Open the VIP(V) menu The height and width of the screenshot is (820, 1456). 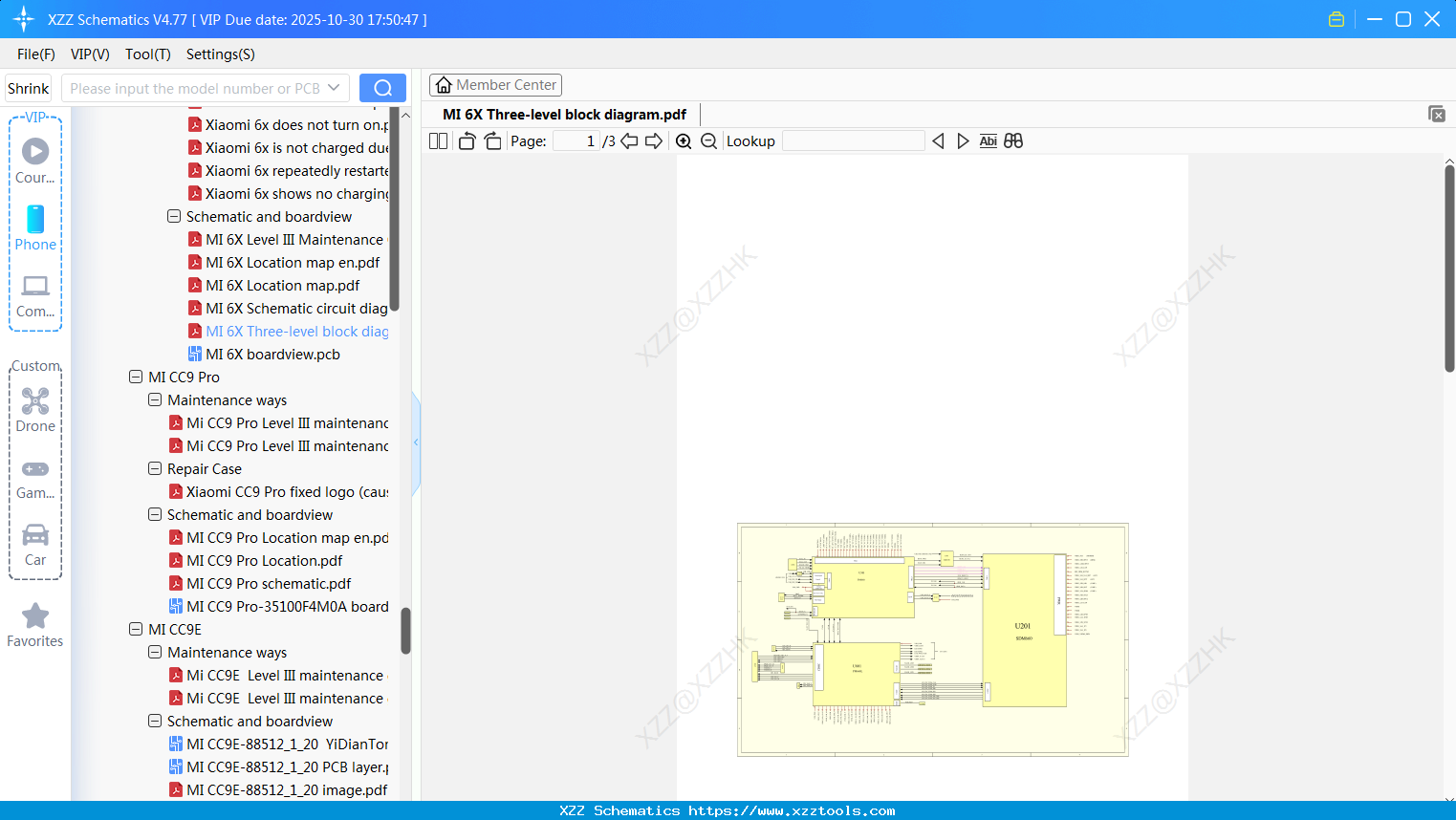coord(89,54)
